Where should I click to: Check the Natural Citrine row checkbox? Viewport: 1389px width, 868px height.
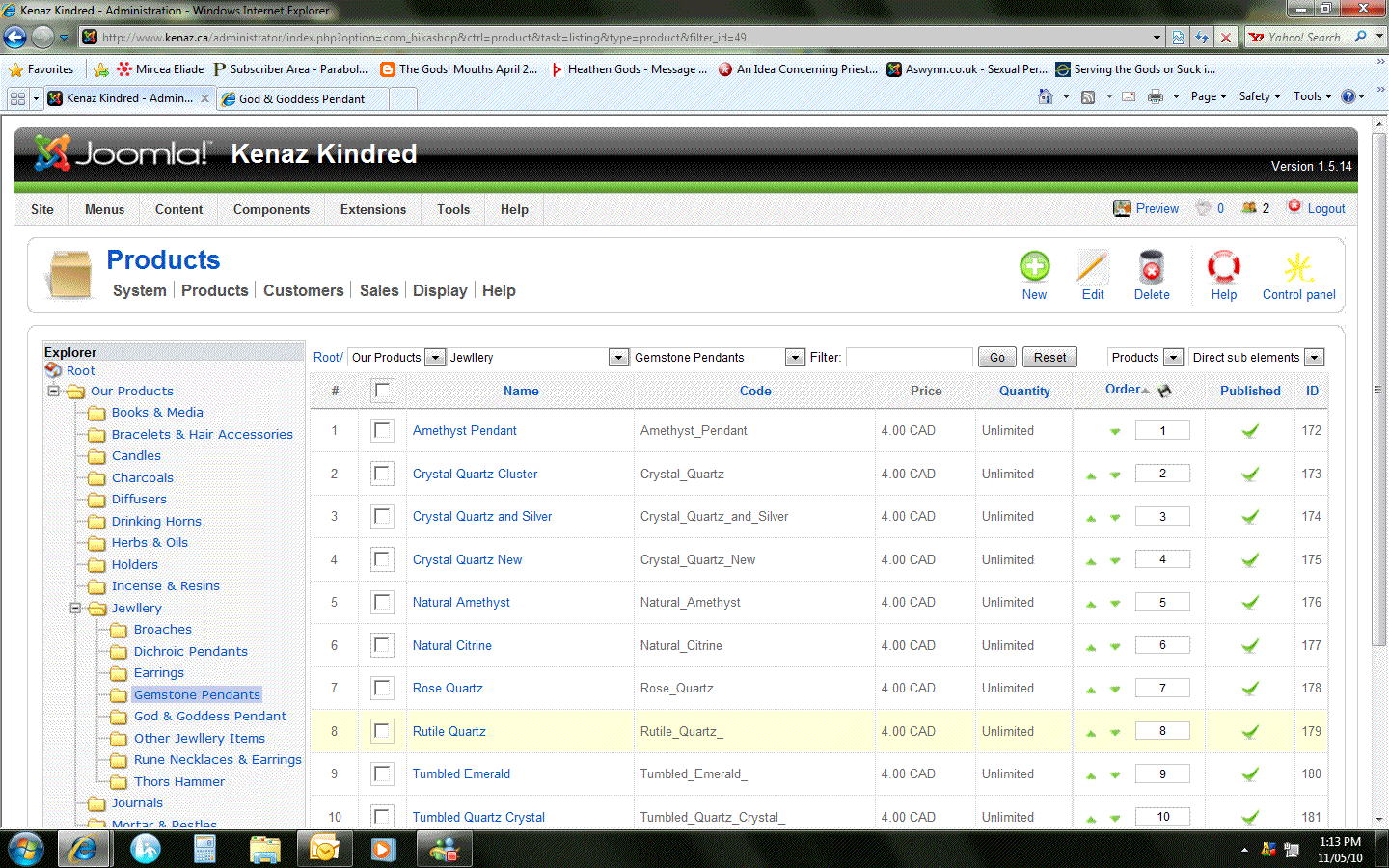(383, 645)
